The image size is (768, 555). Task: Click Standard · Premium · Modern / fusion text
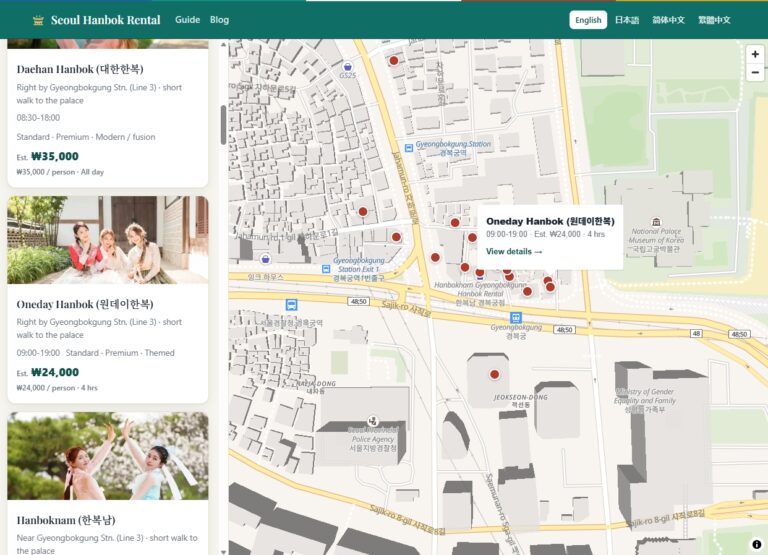tap(86, 137)
